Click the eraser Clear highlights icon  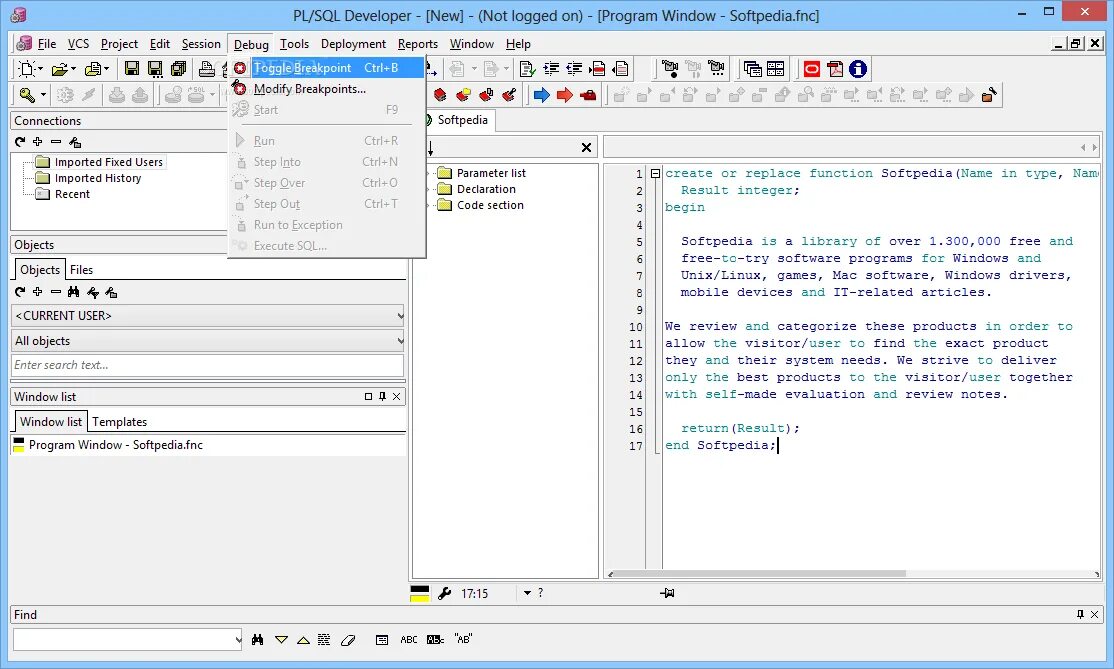[348, 640]
